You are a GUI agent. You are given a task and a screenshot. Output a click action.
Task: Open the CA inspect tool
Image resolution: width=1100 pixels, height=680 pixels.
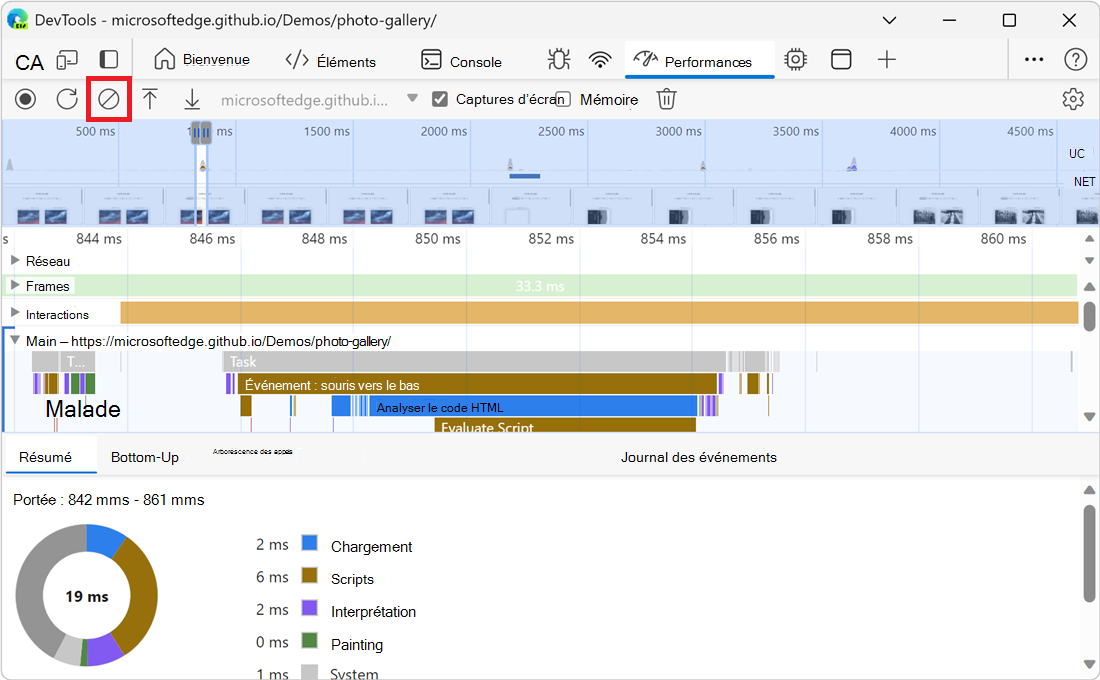(29, 62)
